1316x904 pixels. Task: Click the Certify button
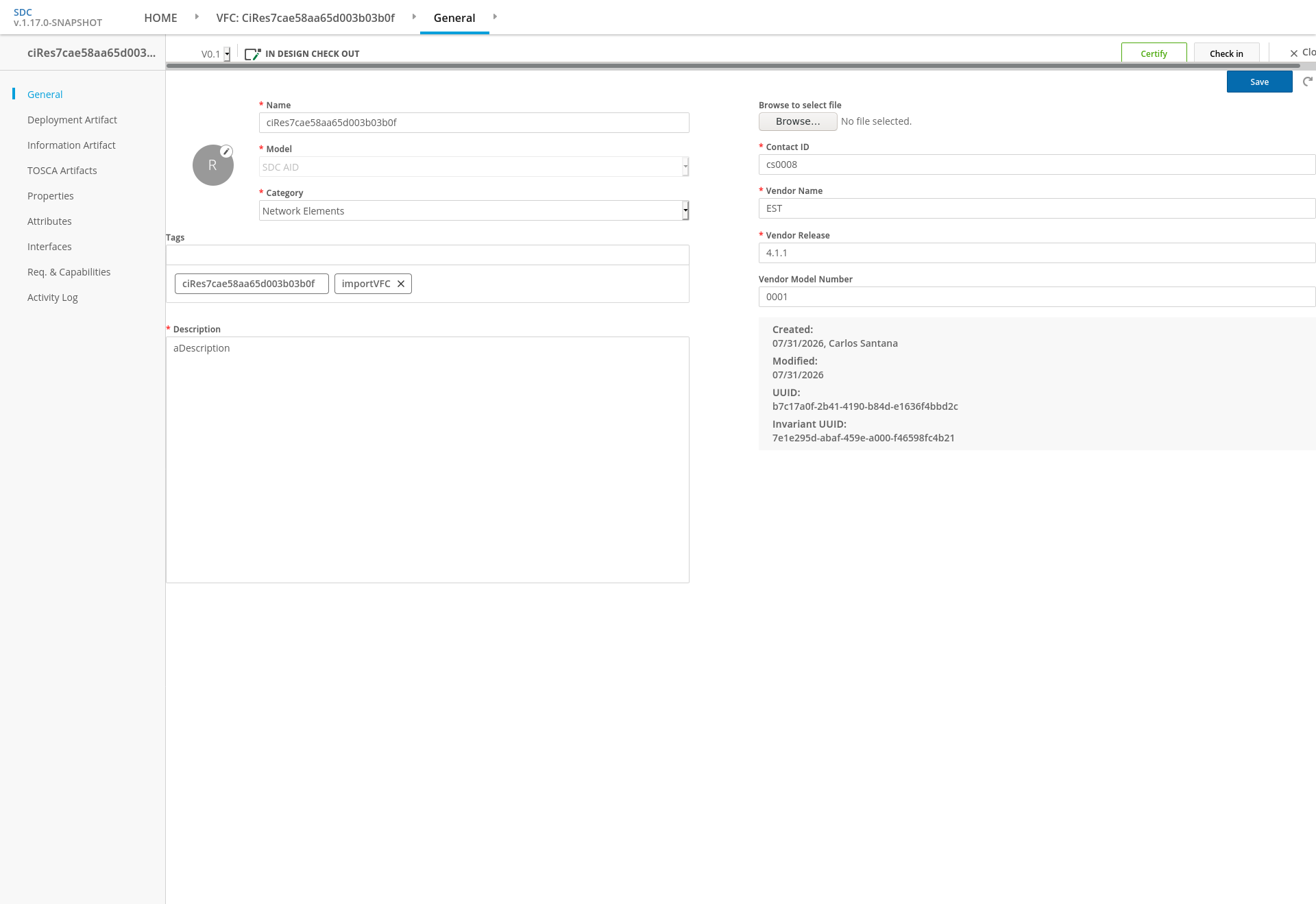point(1154,53)
